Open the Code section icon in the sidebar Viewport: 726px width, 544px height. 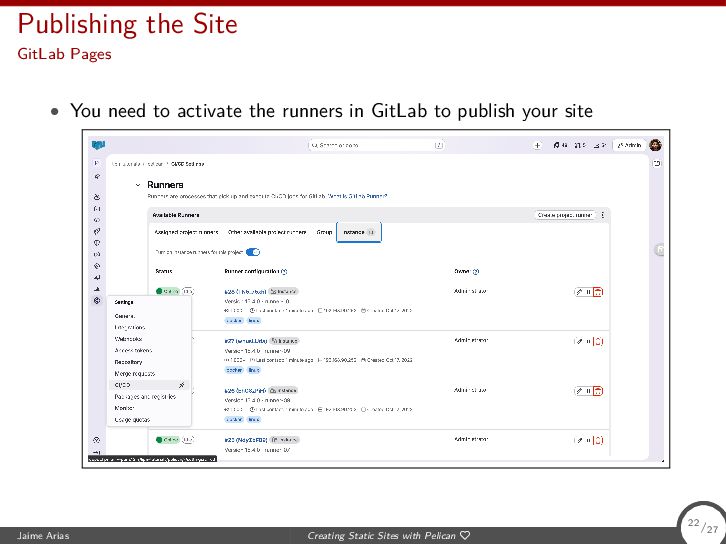click(x=97, y=220)
